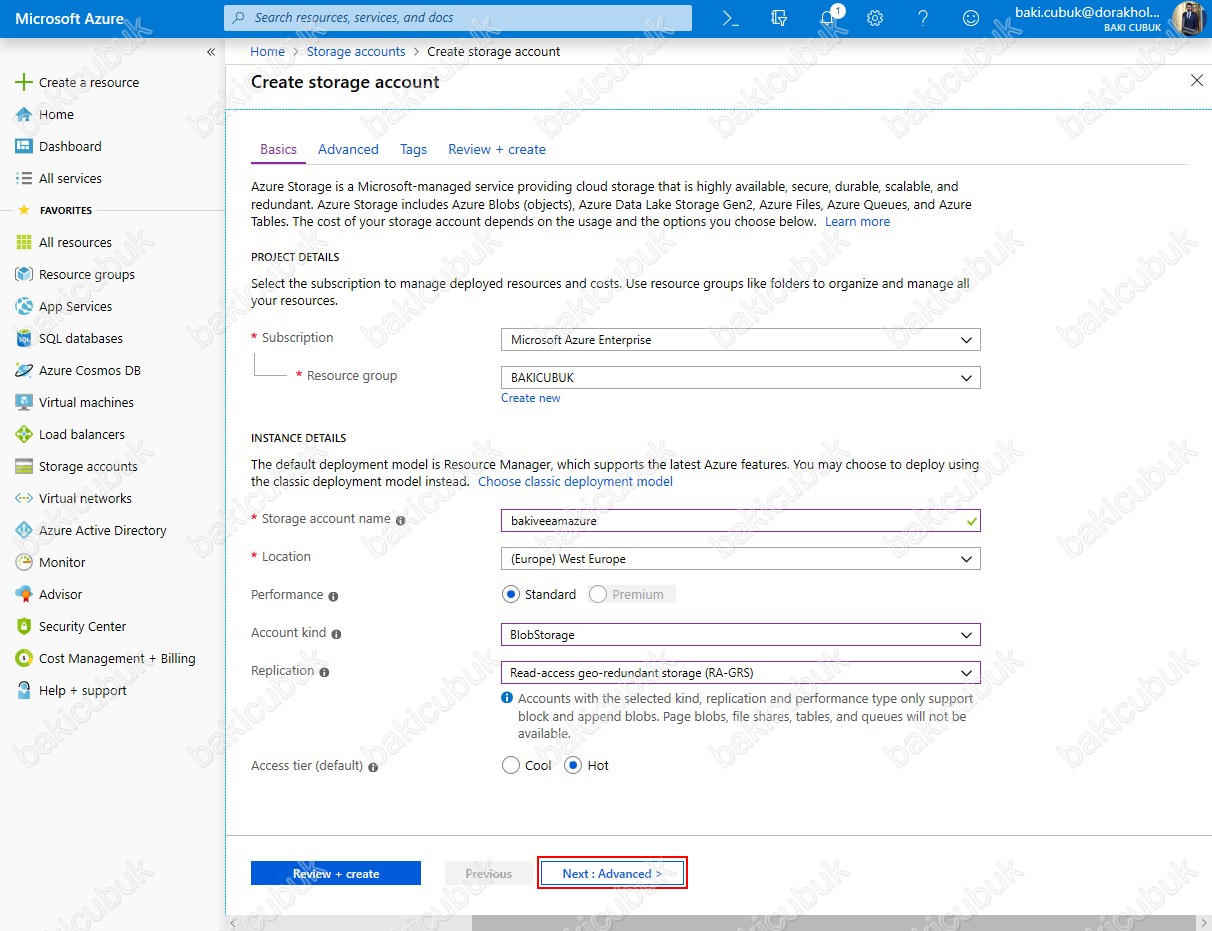
Task: Open the portal settings gear icon
Action: (875, 18)
